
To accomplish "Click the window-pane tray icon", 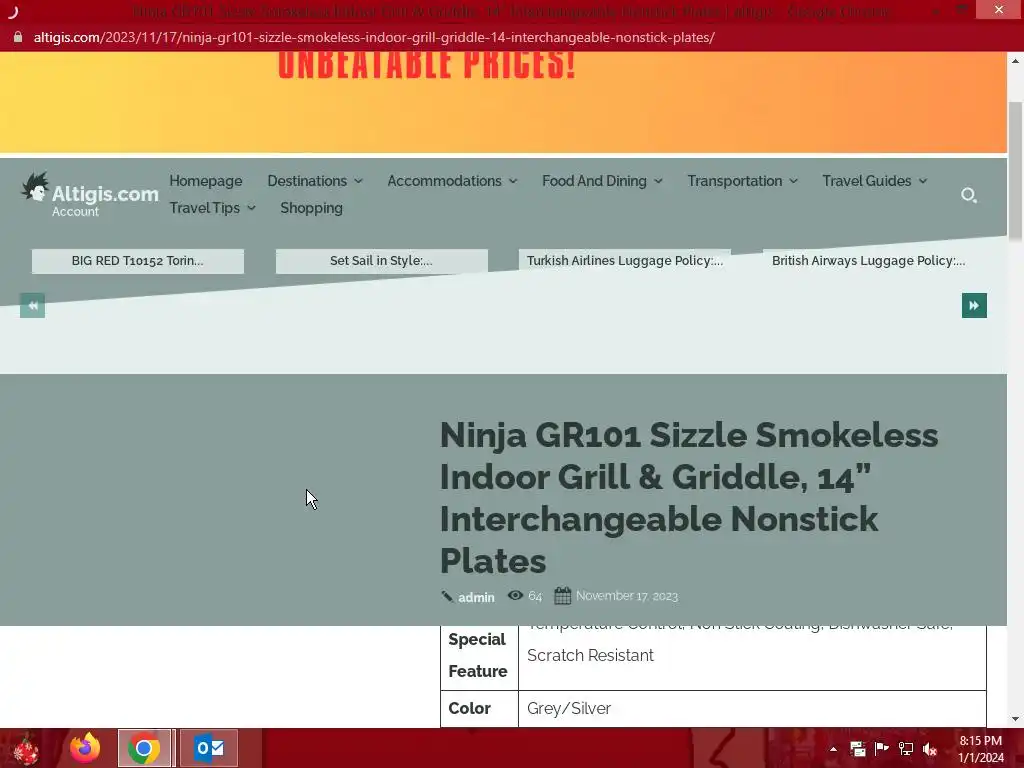I will [857, 748].
